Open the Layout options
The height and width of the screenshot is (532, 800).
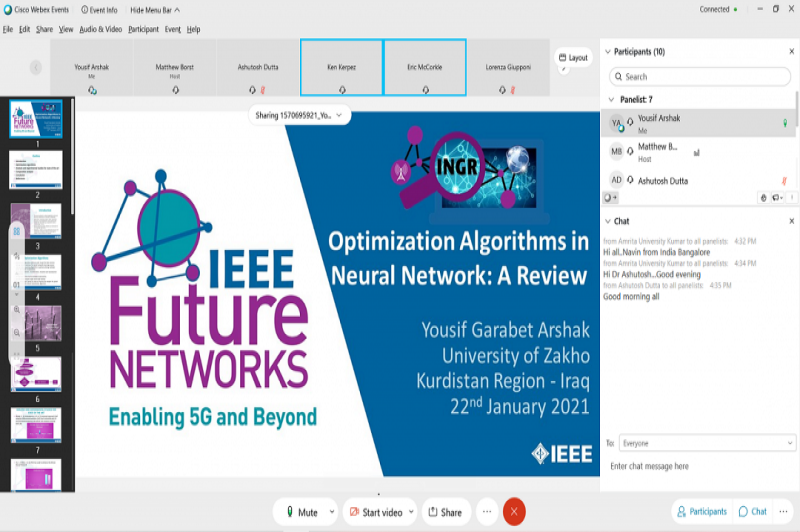[574, 58]
